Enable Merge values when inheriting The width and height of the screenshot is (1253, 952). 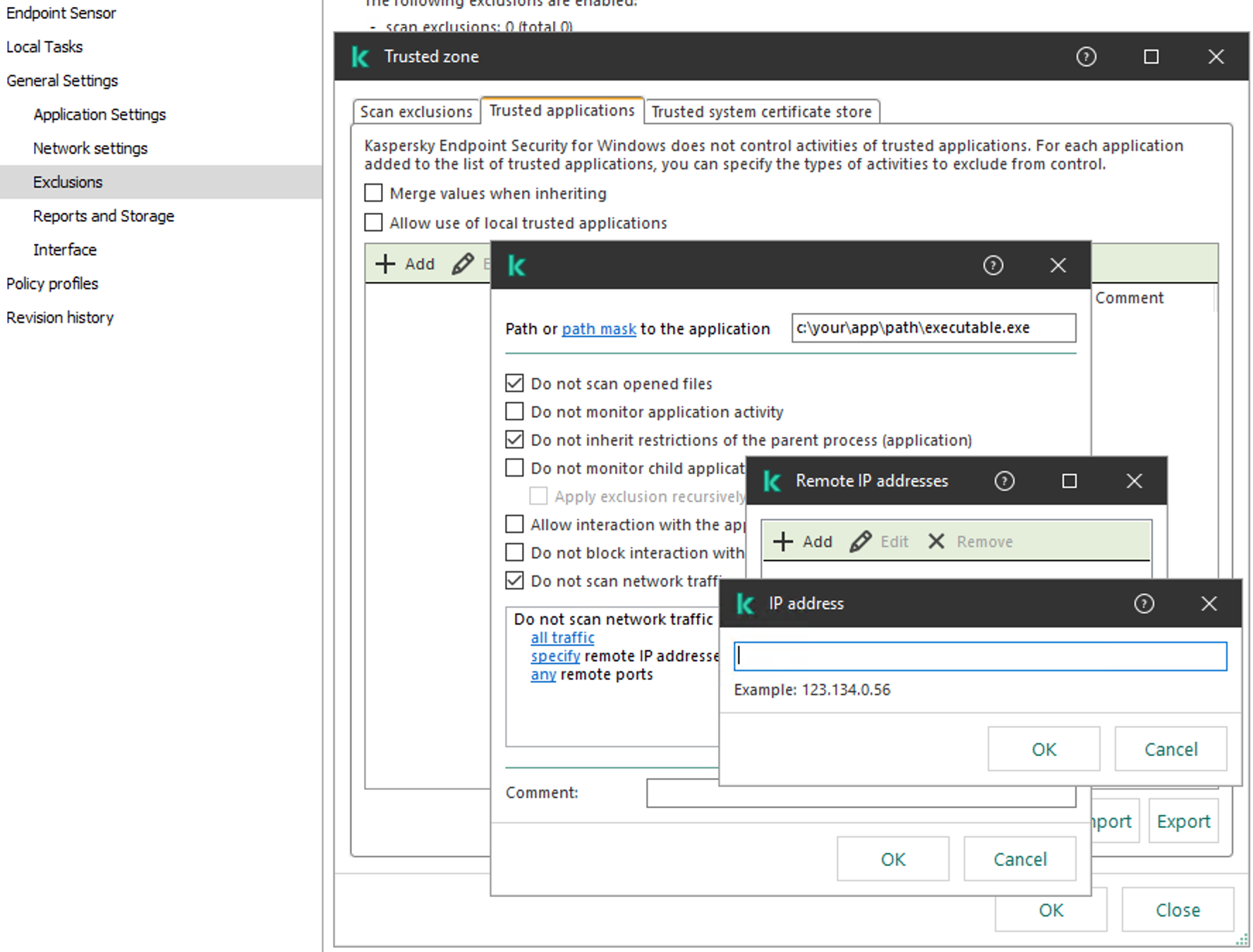(373, 193)
